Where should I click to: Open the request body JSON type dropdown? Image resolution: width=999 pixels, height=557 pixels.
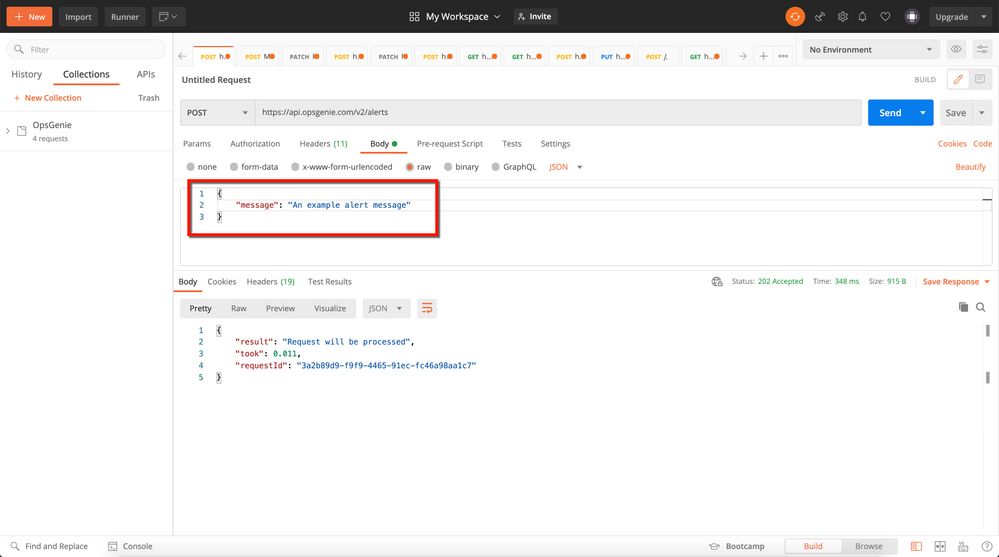[x=566, y=167]
